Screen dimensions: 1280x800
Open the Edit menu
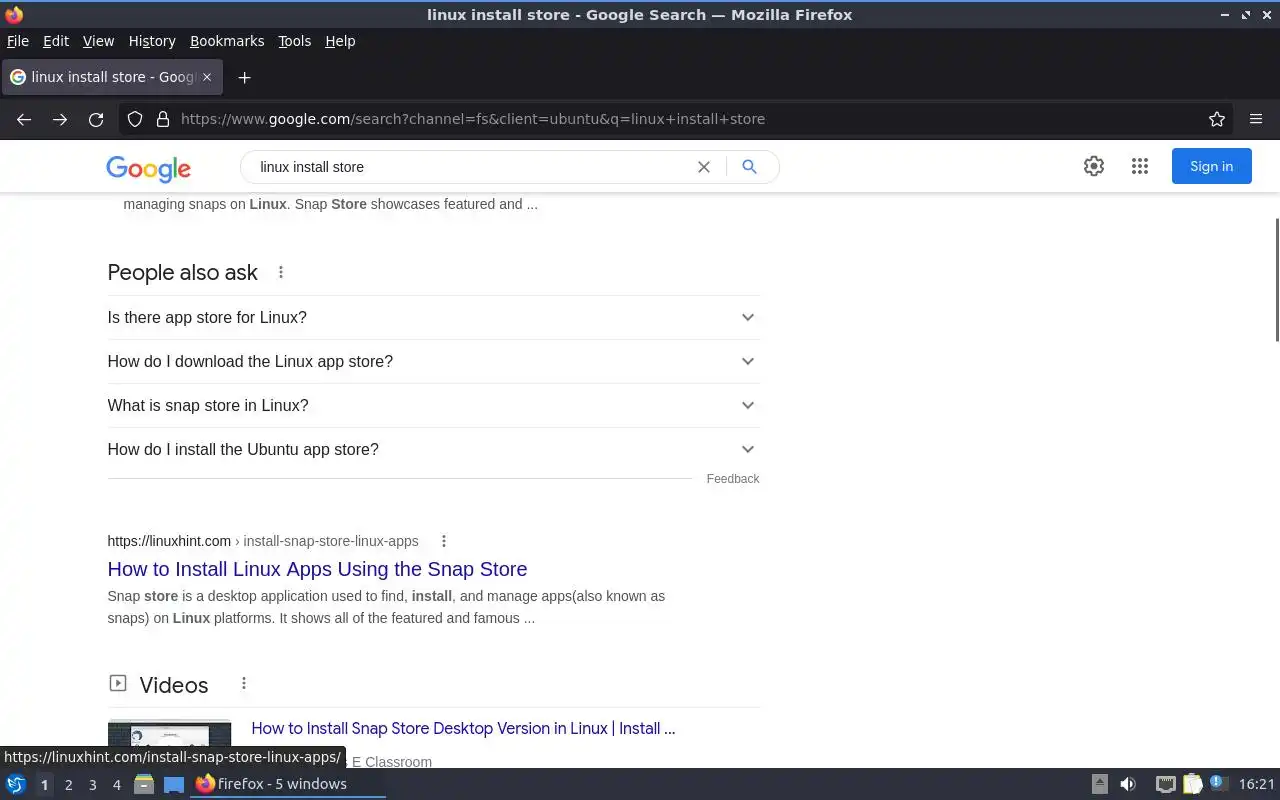click(56, 41)
